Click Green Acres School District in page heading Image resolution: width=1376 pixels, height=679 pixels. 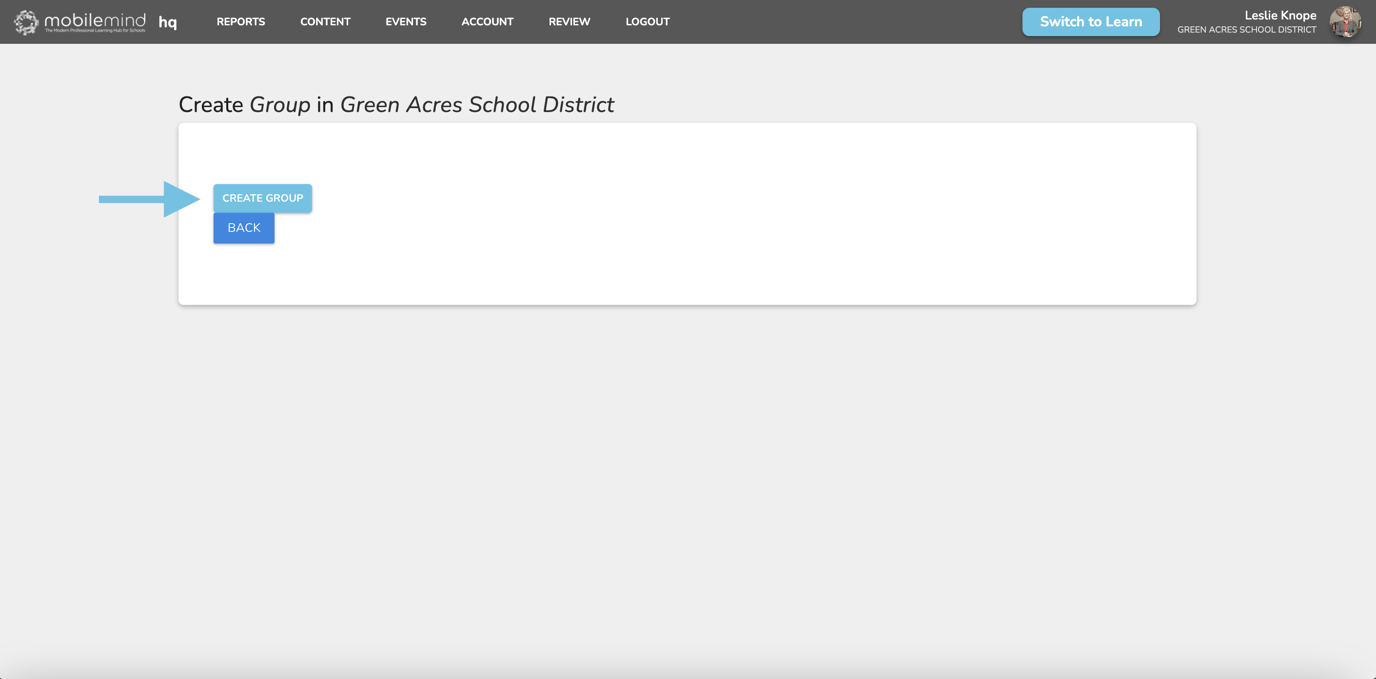pos(477,105)
